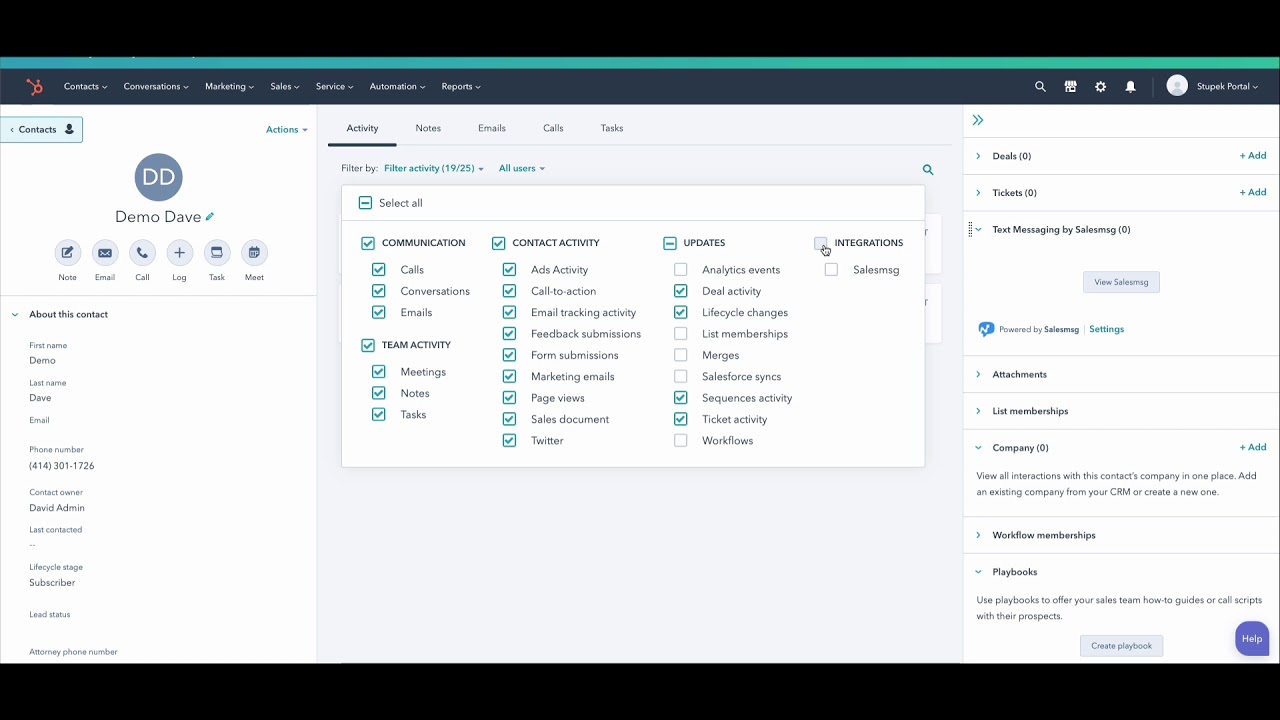Image resolution: width=1280 pixels, height=720 pixels.
Task: Check the Analytics events checkbox
Action: [x=681, y=270]
